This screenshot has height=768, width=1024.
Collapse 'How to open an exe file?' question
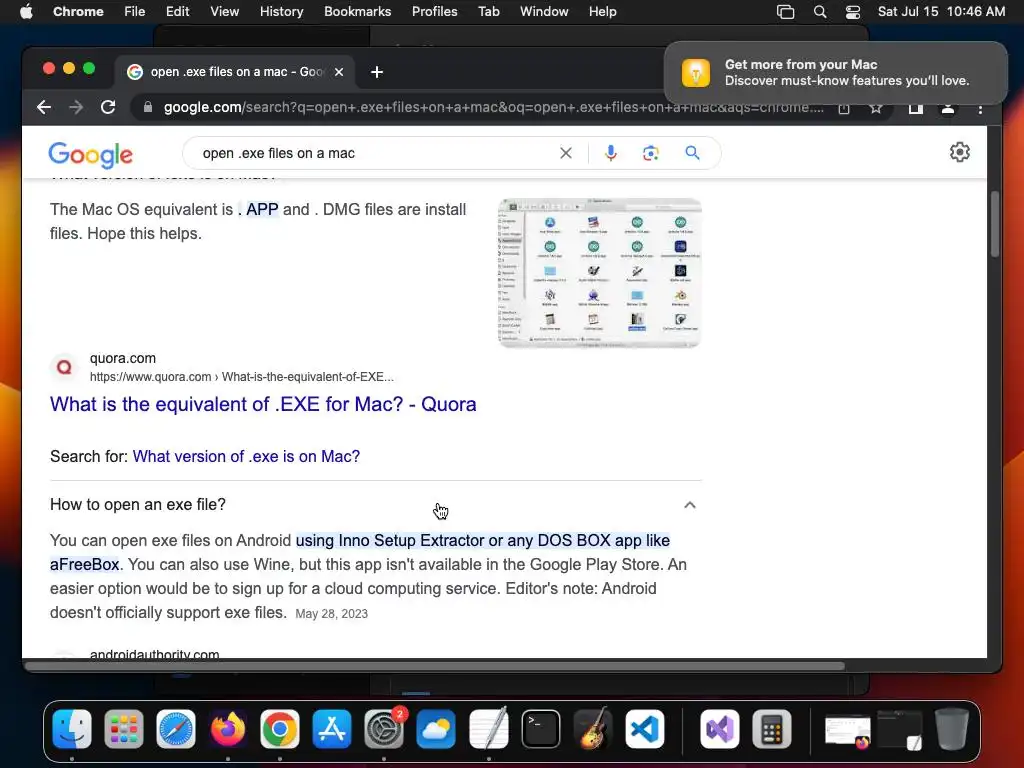click(x=376, y=505)
